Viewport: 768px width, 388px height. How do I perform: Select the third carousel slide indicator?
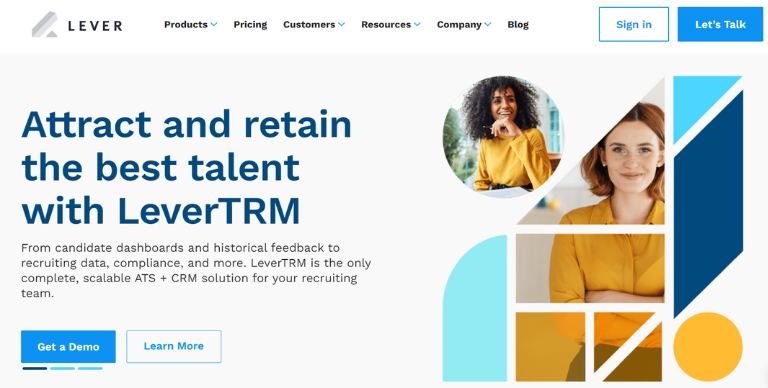click(90, 368)
